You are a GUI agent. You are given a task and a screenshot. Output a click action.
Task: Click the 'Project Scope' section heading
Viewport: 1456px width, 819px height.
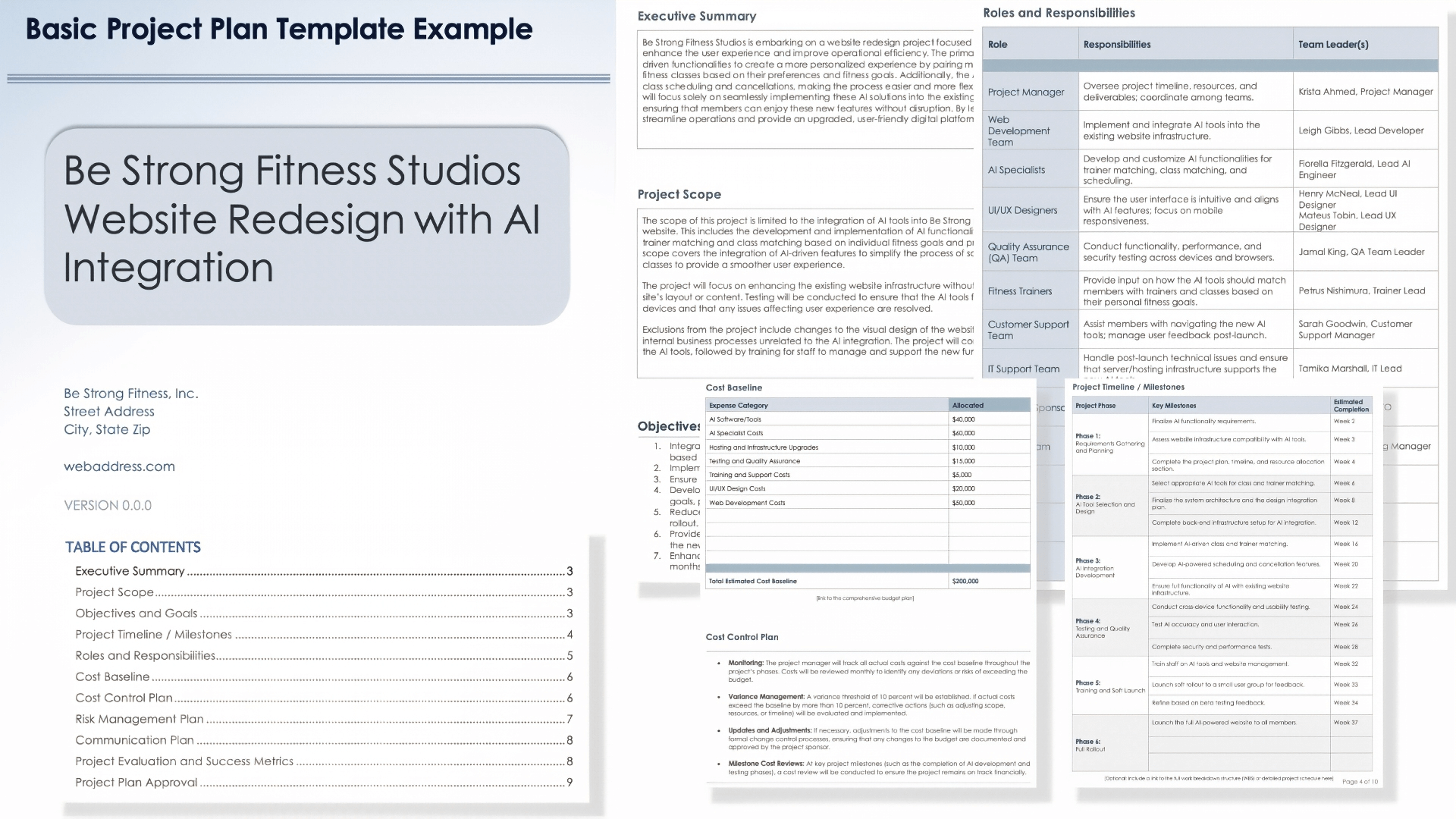(x=679, y=194)
